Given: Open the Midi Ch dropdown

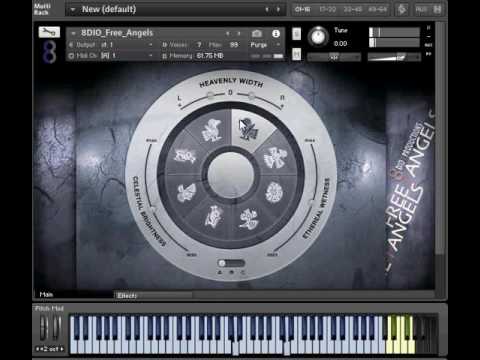Looking at the screenshot, I should (x=151, y=55).
